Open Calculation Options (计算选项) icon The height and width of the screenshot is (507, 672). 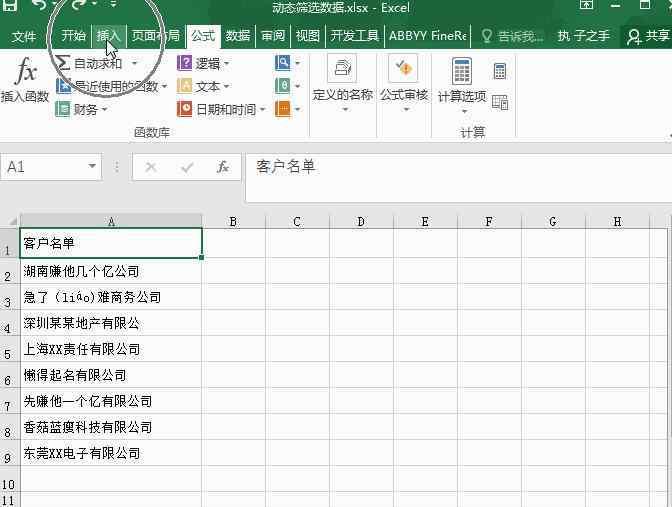(x=462, y=71)
